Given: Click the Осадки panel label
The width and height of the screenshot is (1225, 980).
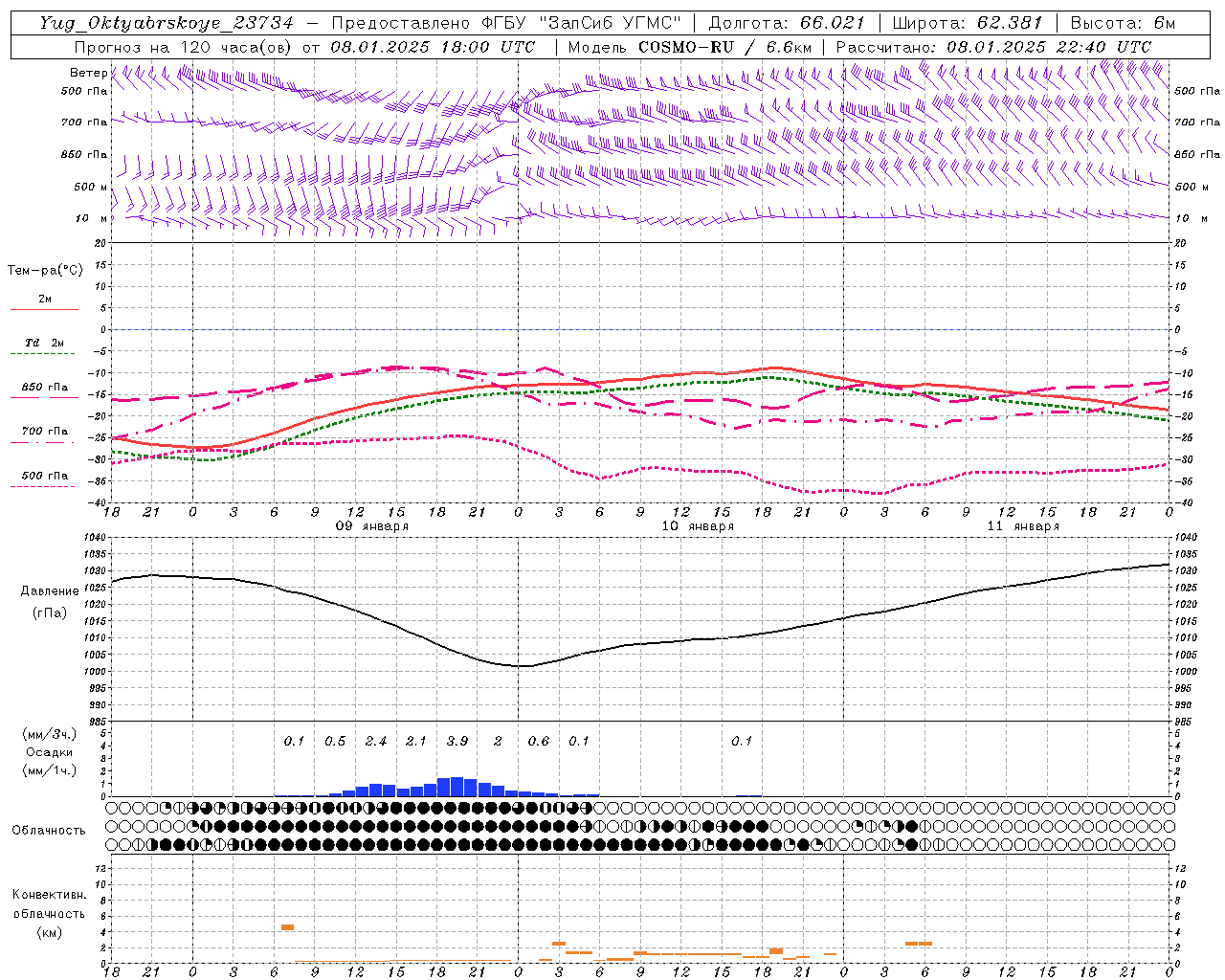Looking at the screenshot, I should tap(49, 752).
